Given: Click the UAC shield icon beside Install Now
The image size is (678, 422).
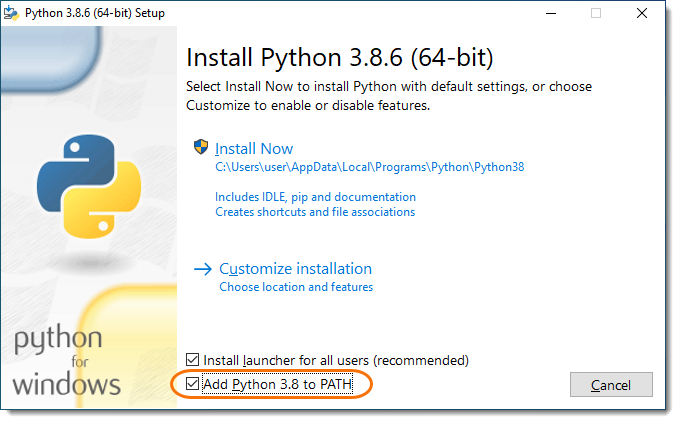Looking at the screenshot, I should coord(200,147).
